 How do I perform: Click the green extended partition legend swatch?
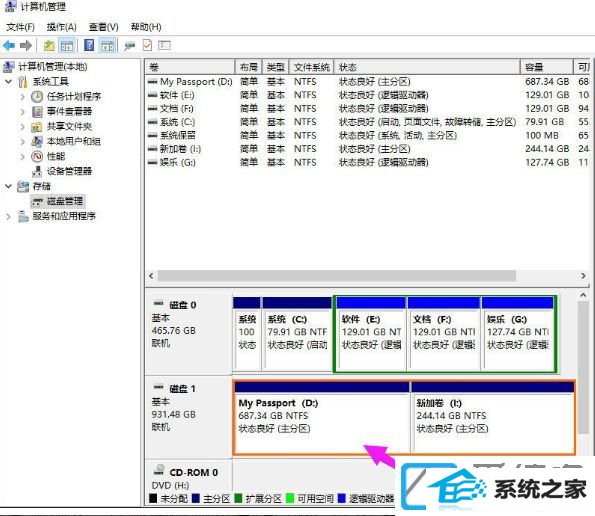[x=238, y=498]
